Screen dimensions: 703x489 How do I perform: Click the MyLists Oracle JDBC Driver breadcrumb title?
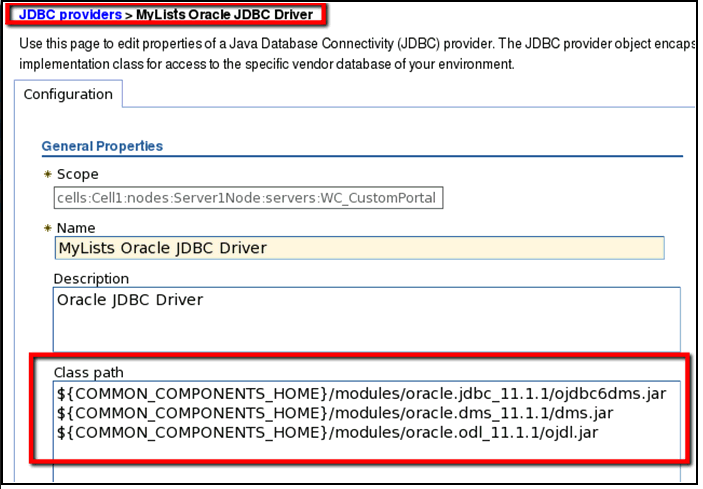pos(224,14)
